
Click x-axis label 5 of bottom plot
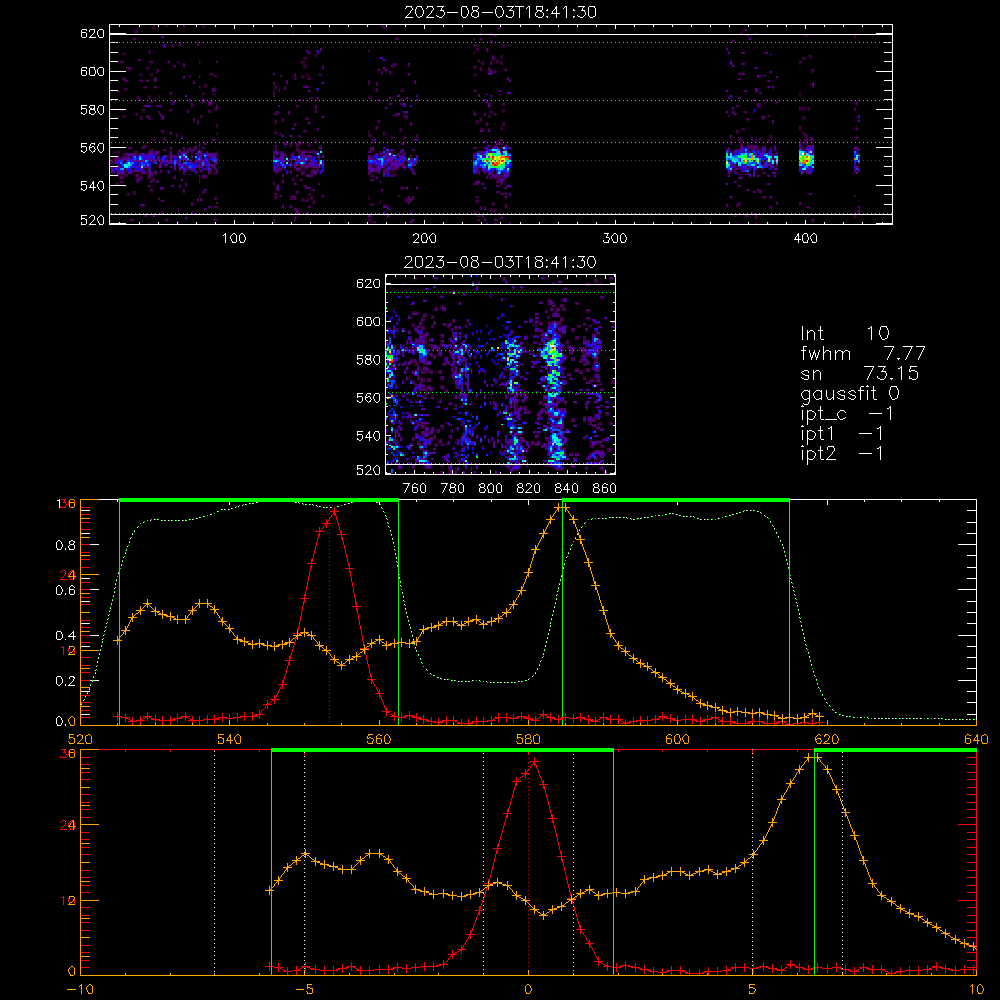click(753, 989)
